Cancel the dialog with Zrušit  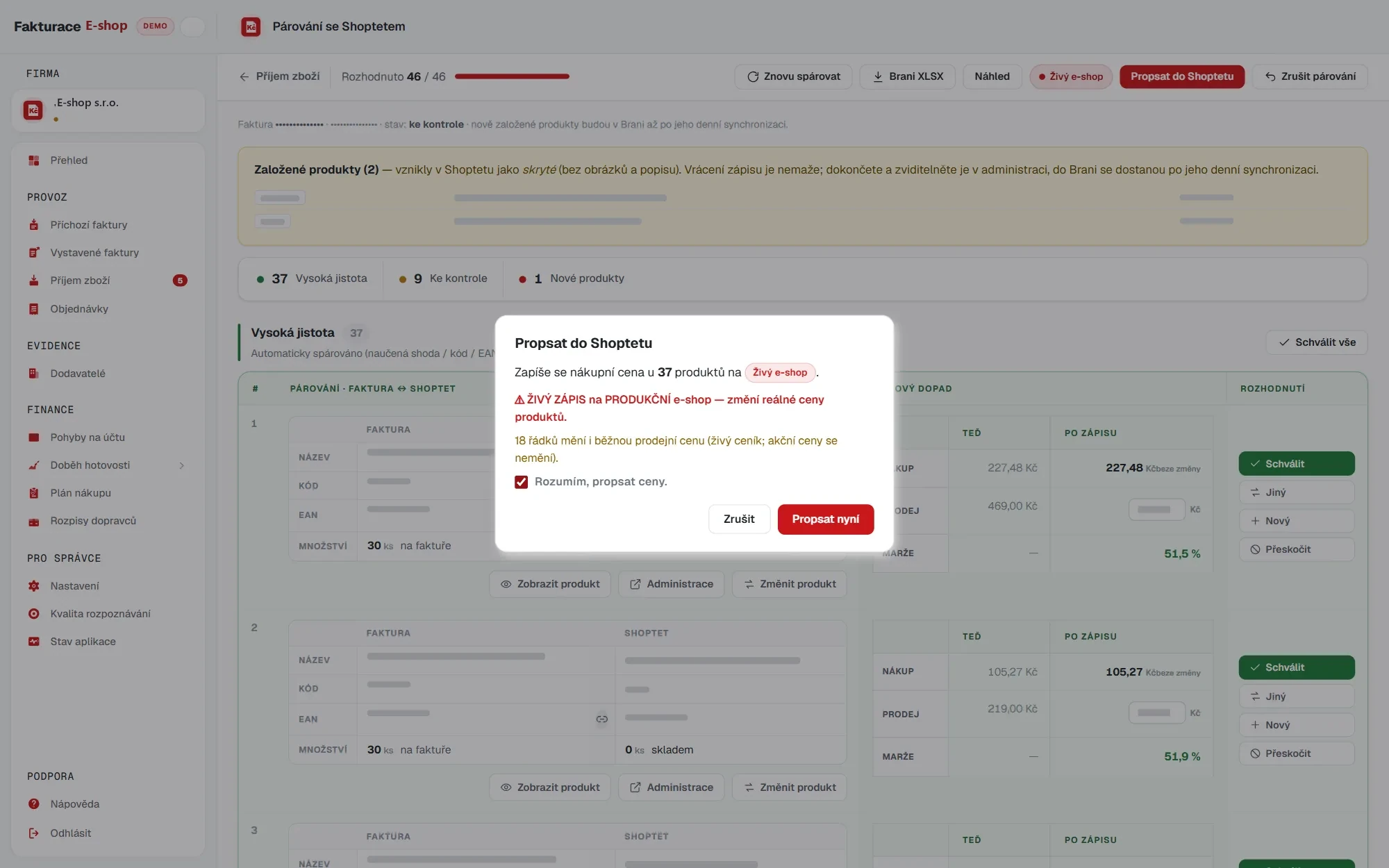coord(739,519)
